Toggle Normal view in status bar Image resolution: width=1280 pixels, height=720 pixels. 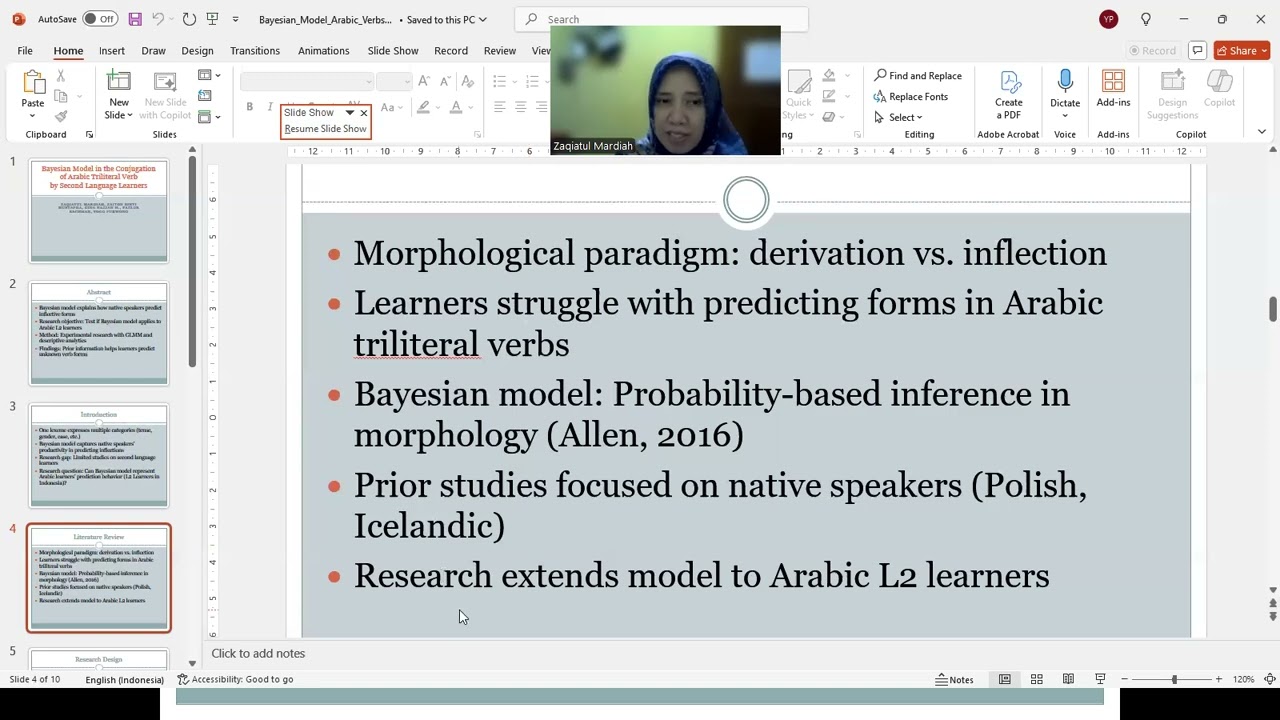coord(1005,679)
